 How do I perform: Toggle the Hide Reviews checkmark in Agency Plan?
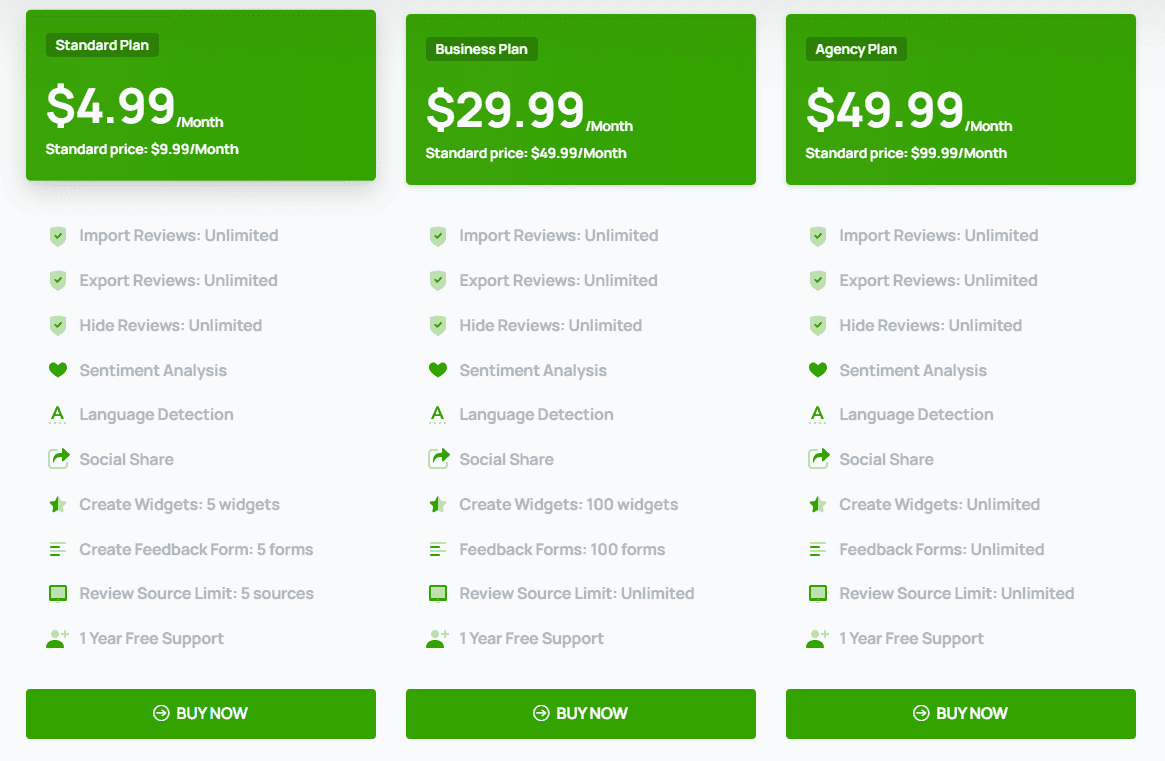pos(818,325)
